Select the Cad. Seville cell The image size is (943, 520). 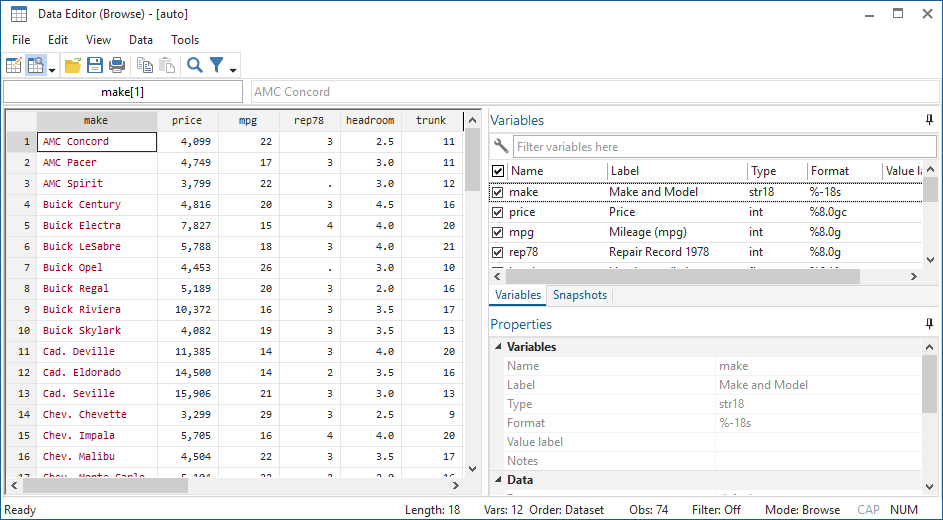point(97,393)
